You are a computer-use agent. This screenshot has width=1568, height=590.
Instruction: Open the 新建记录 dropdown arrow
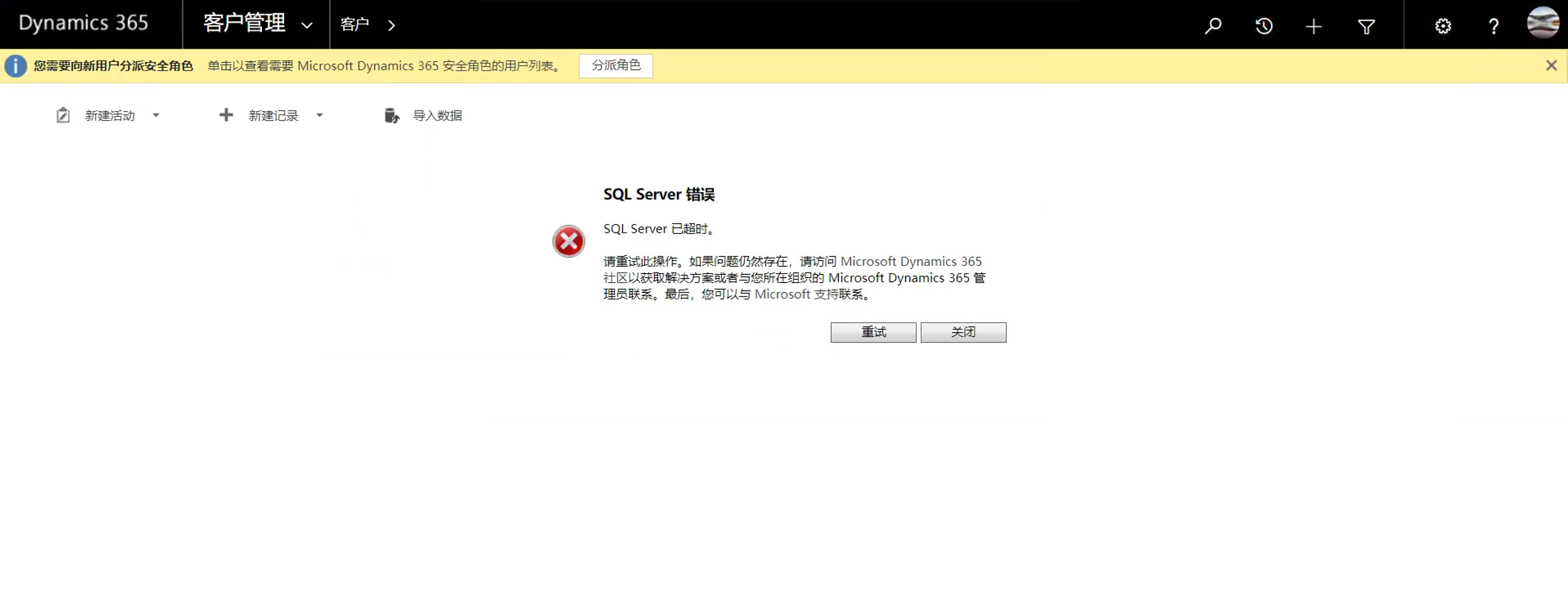point(319,115)
